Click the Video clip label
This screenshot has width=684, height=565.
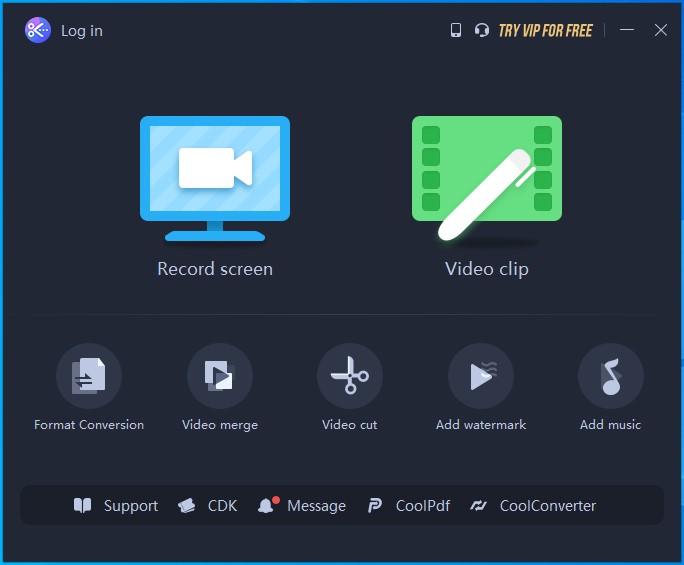tap(487, 269)
